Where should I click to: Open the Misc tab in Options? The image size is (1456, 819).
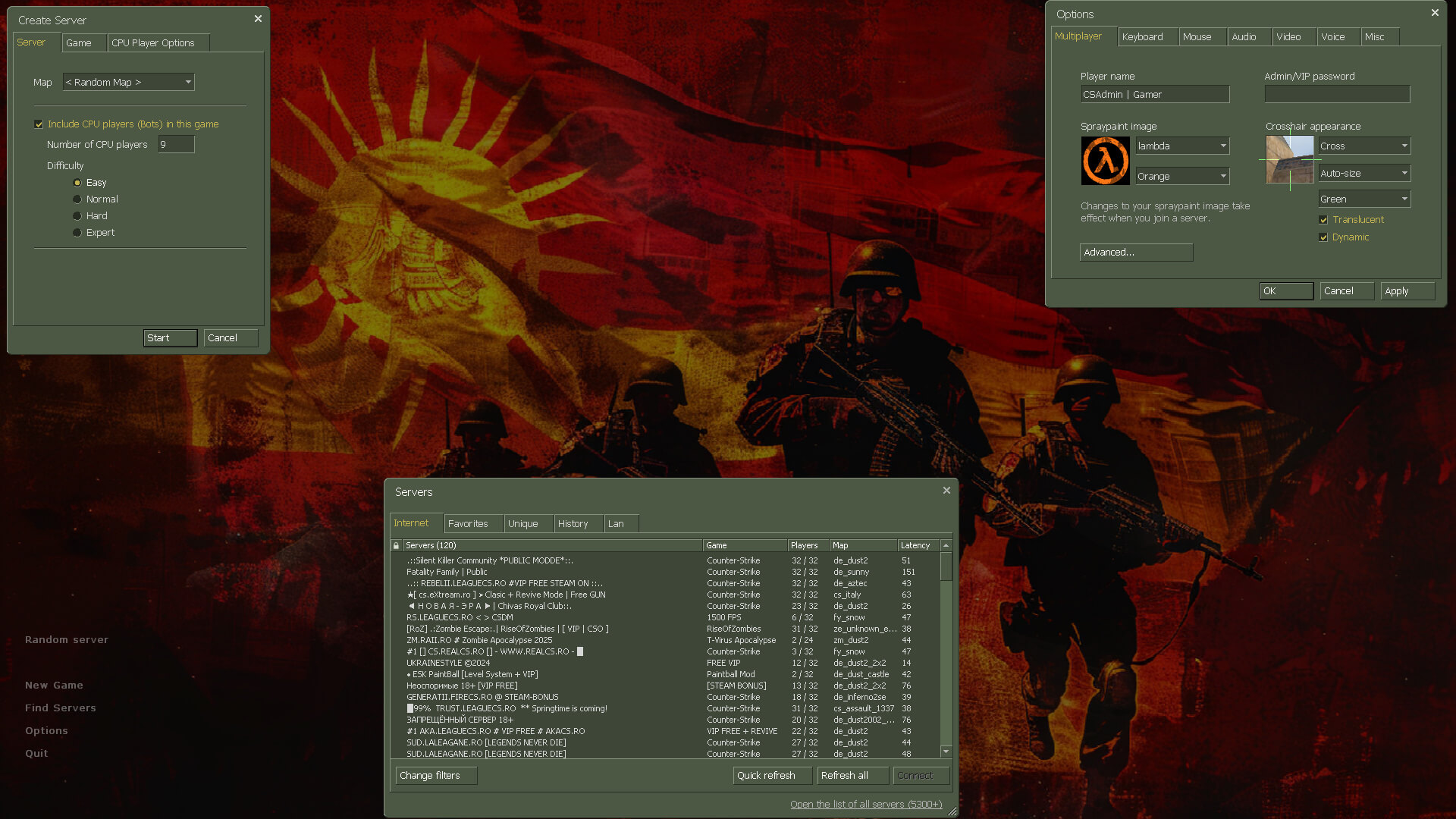(x=1380, y=37)
